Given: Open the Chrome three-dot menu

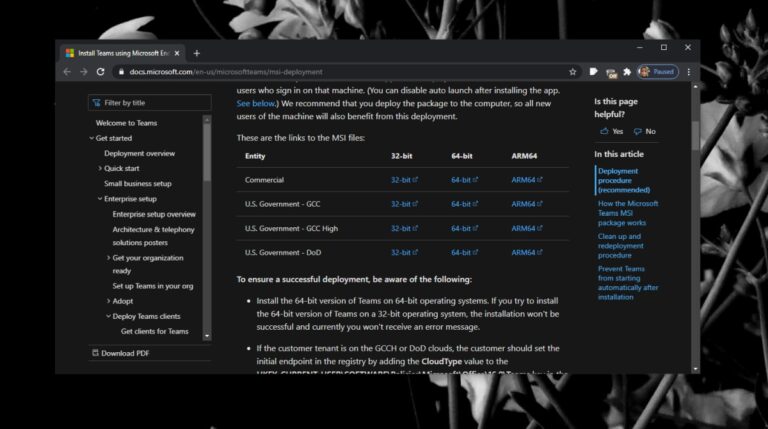Looking at the screenshot, I should coord(690,72).
